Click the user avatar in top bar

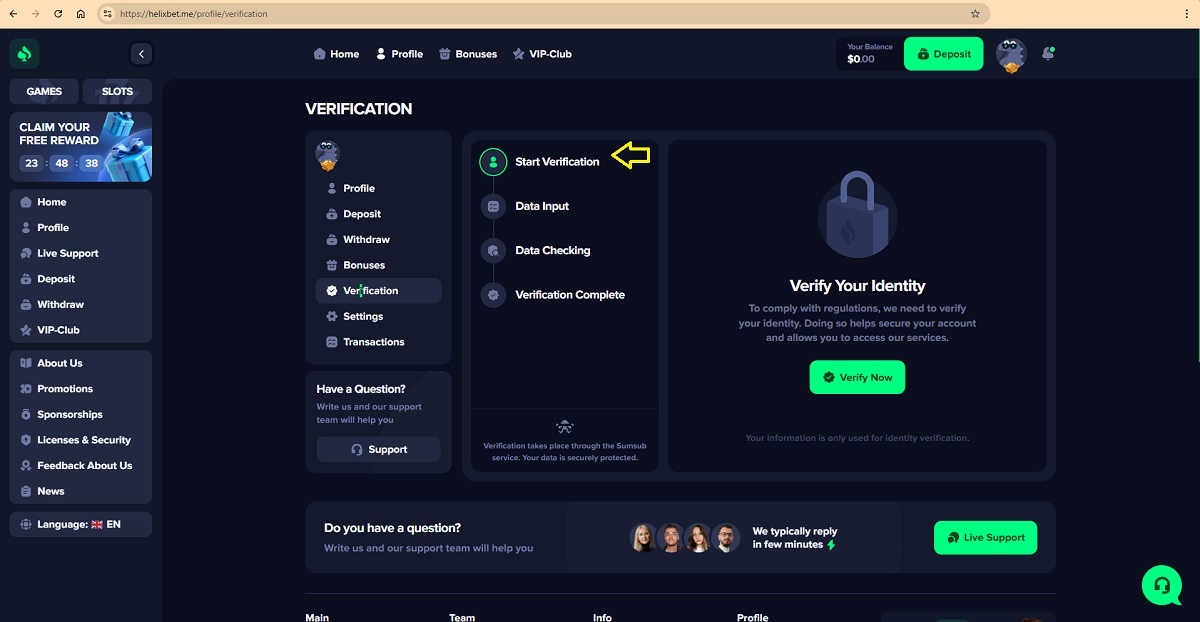(1011, 55)
